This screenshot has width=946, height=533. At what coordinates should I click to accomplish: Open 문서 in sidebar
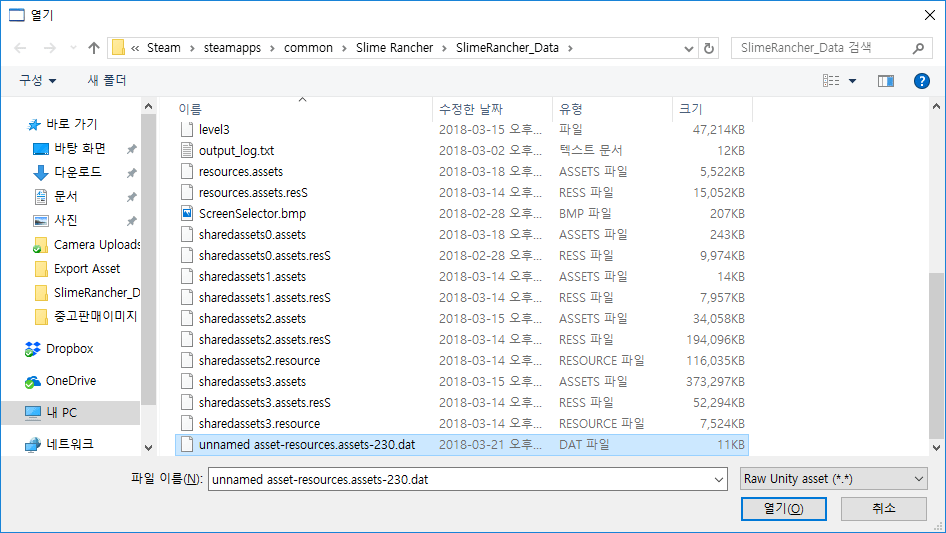[x=65, y=197]
